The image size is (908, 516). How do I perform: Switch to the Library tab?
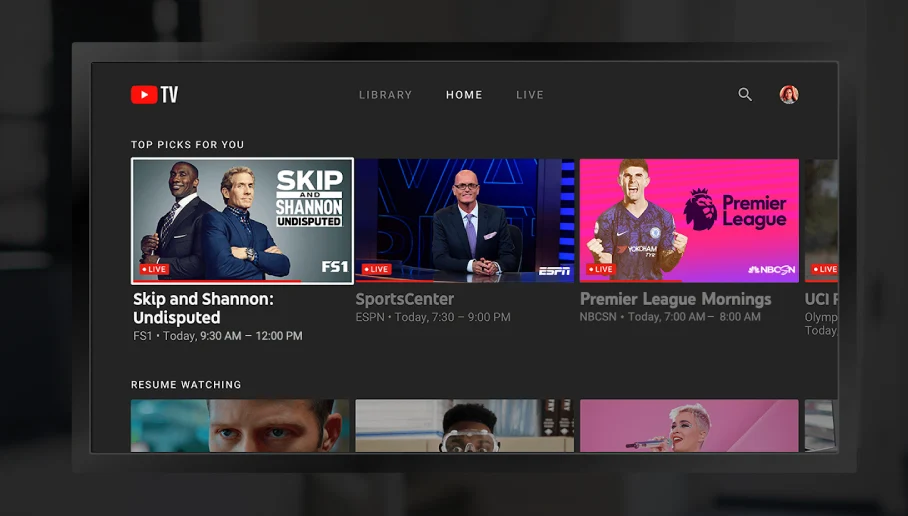(x=385, y=95)
